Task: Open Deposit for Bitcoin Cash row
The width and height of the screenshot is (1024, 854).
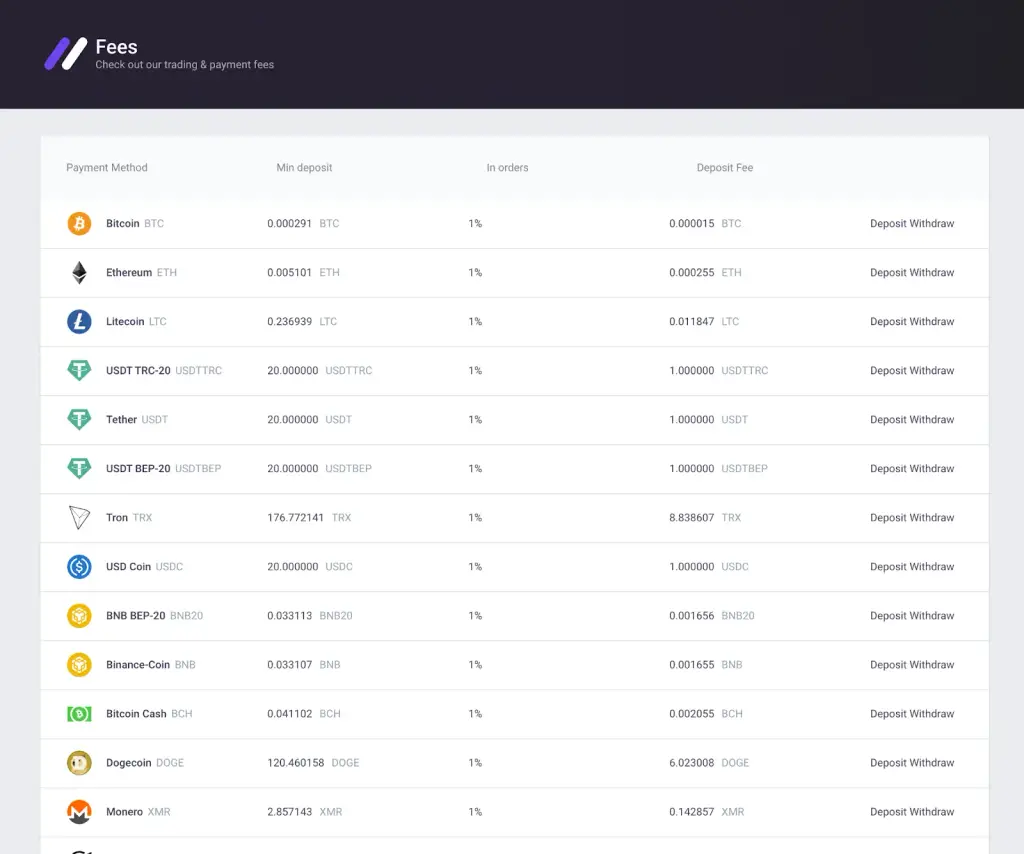Action: 888,714
